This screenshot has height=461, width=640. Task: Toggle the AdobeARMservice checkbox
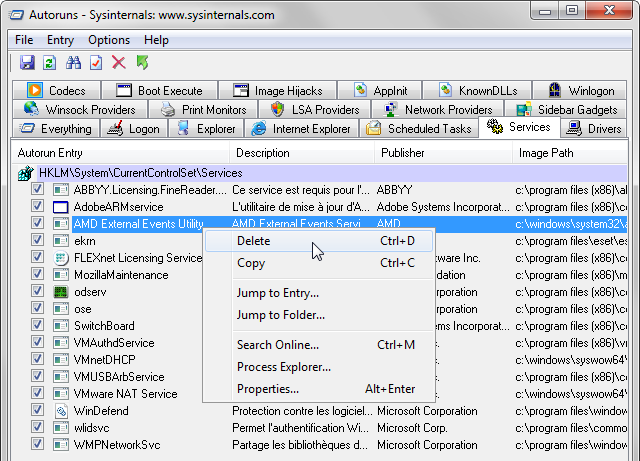coord(38,205)
